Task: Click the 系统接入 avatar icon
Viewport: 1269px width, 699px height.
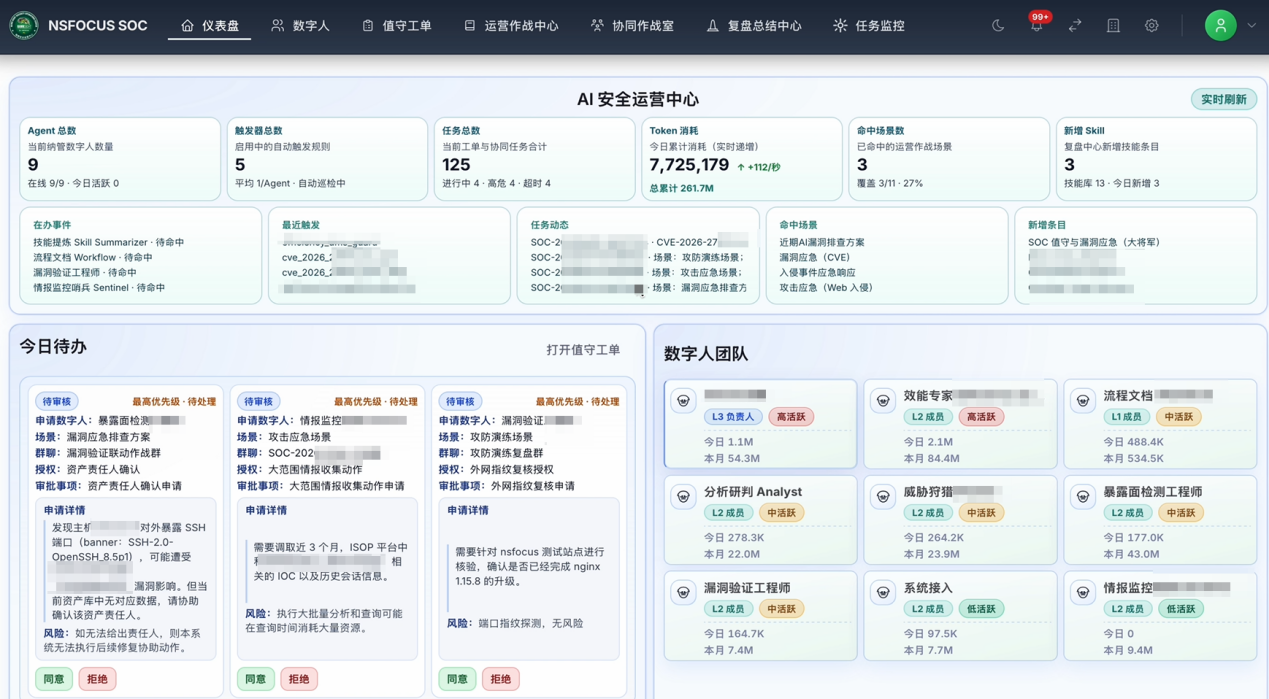Action: pos(883,593)
